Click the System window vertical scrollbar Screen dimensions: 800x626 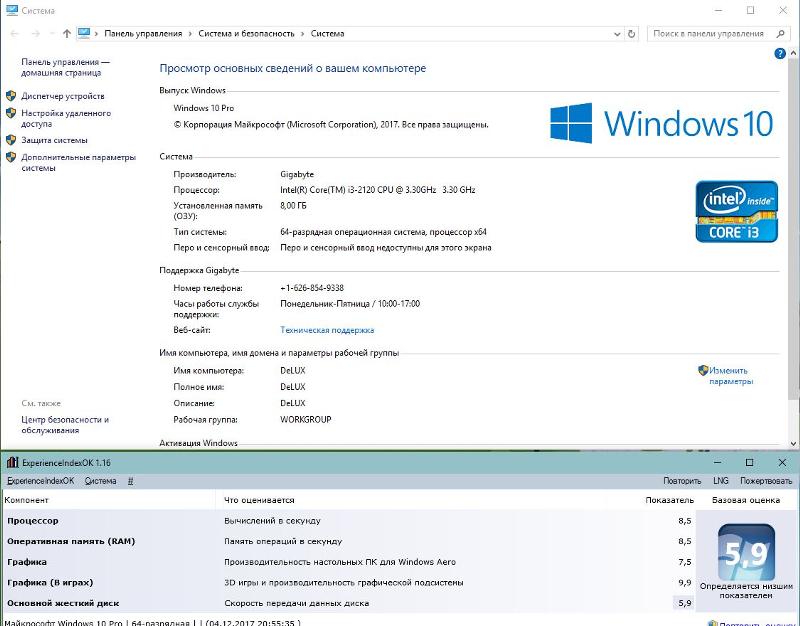pos(793,230)
